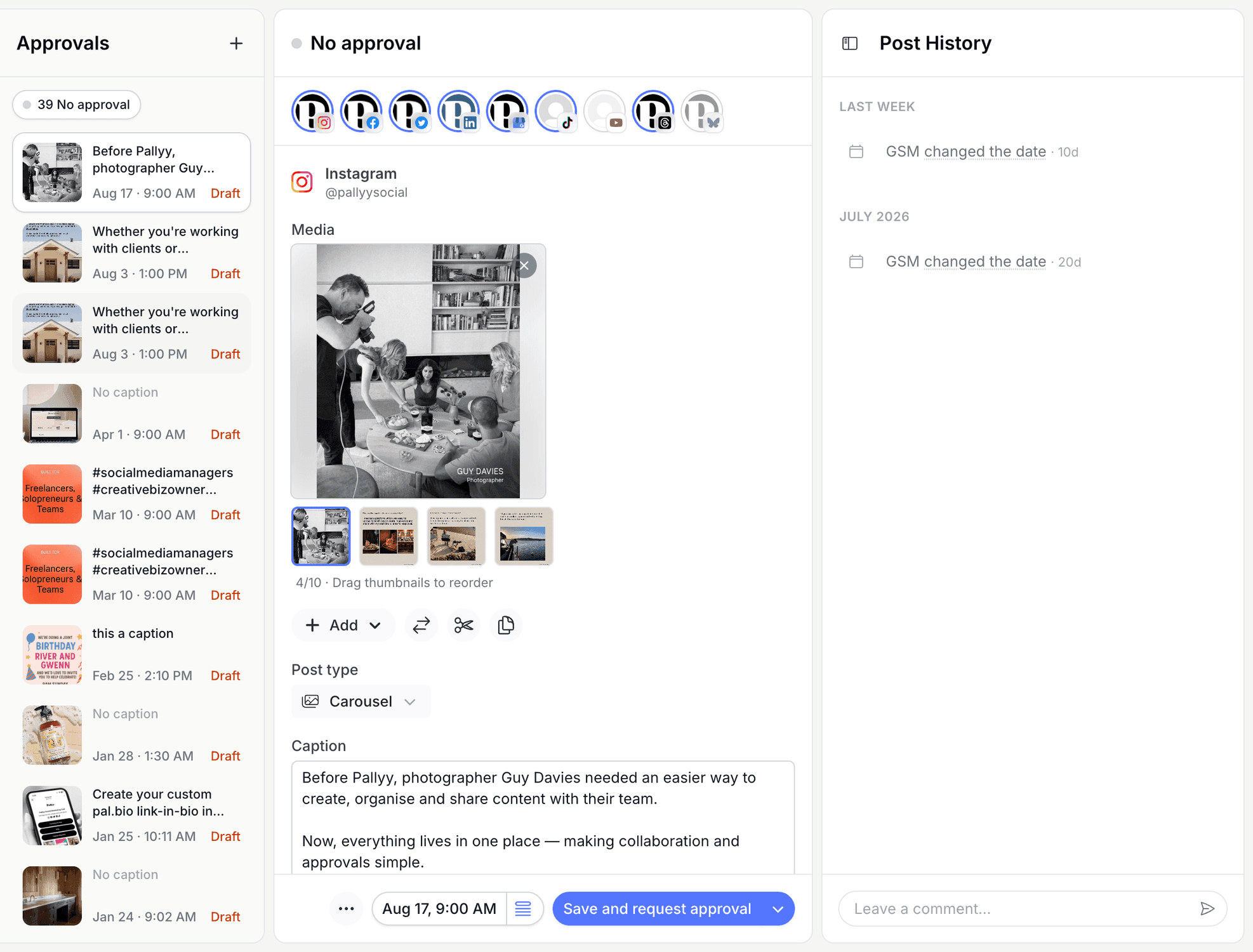This screenshot has height=952, width=1253.
Task: Remove the media with the X icon
Action: pos(524,265)
